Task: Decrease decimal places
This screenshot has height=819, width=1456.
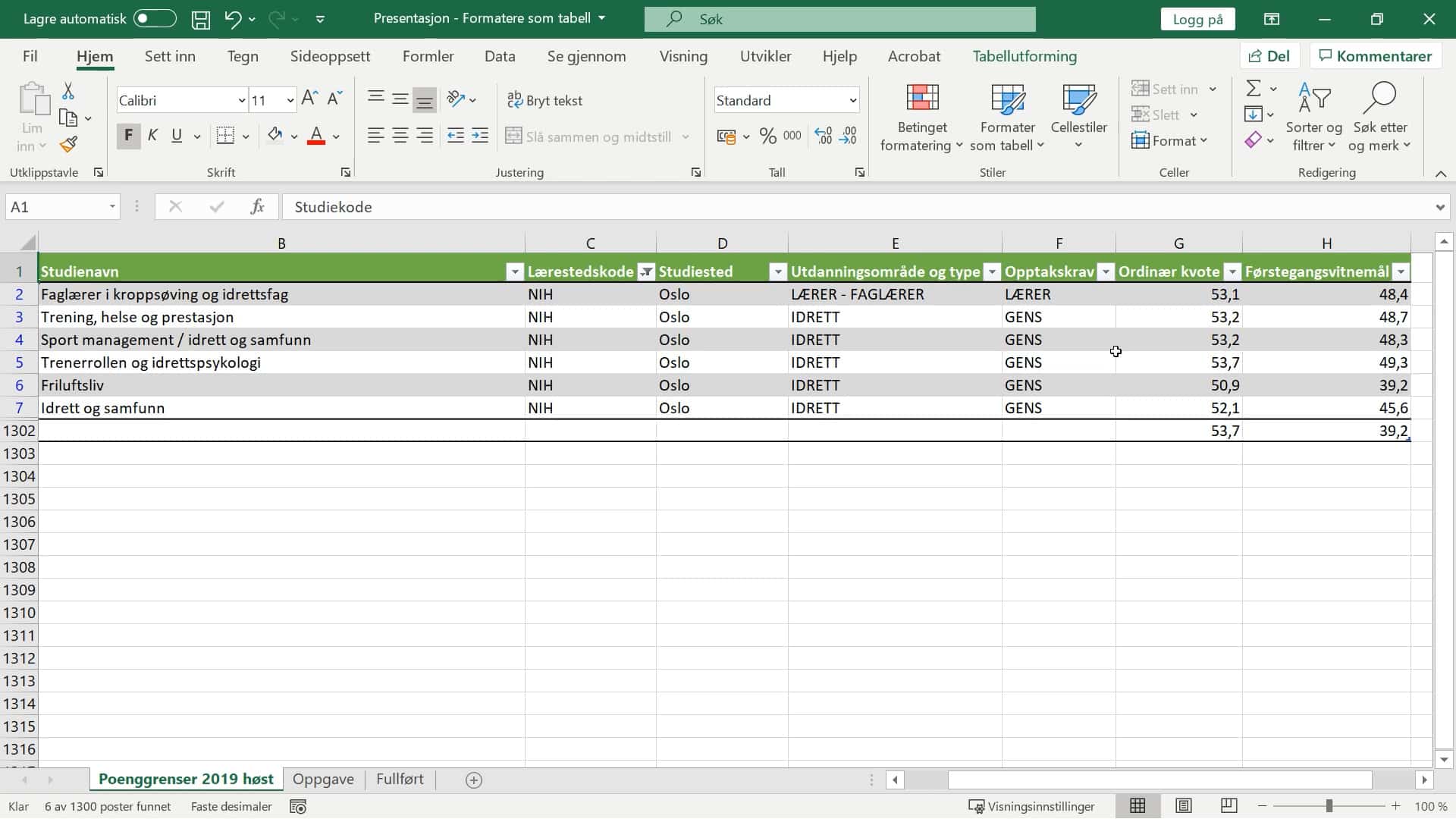Action: (x=849, y=136)
